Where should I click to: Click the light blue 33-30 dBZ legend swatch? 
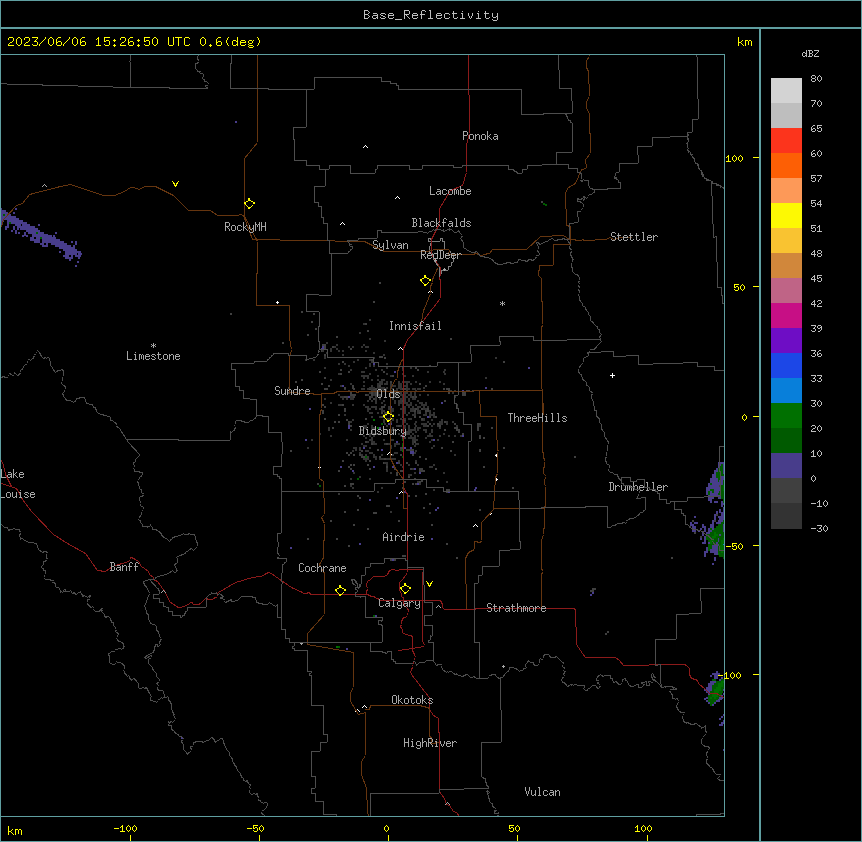click(x=786, y=390)
